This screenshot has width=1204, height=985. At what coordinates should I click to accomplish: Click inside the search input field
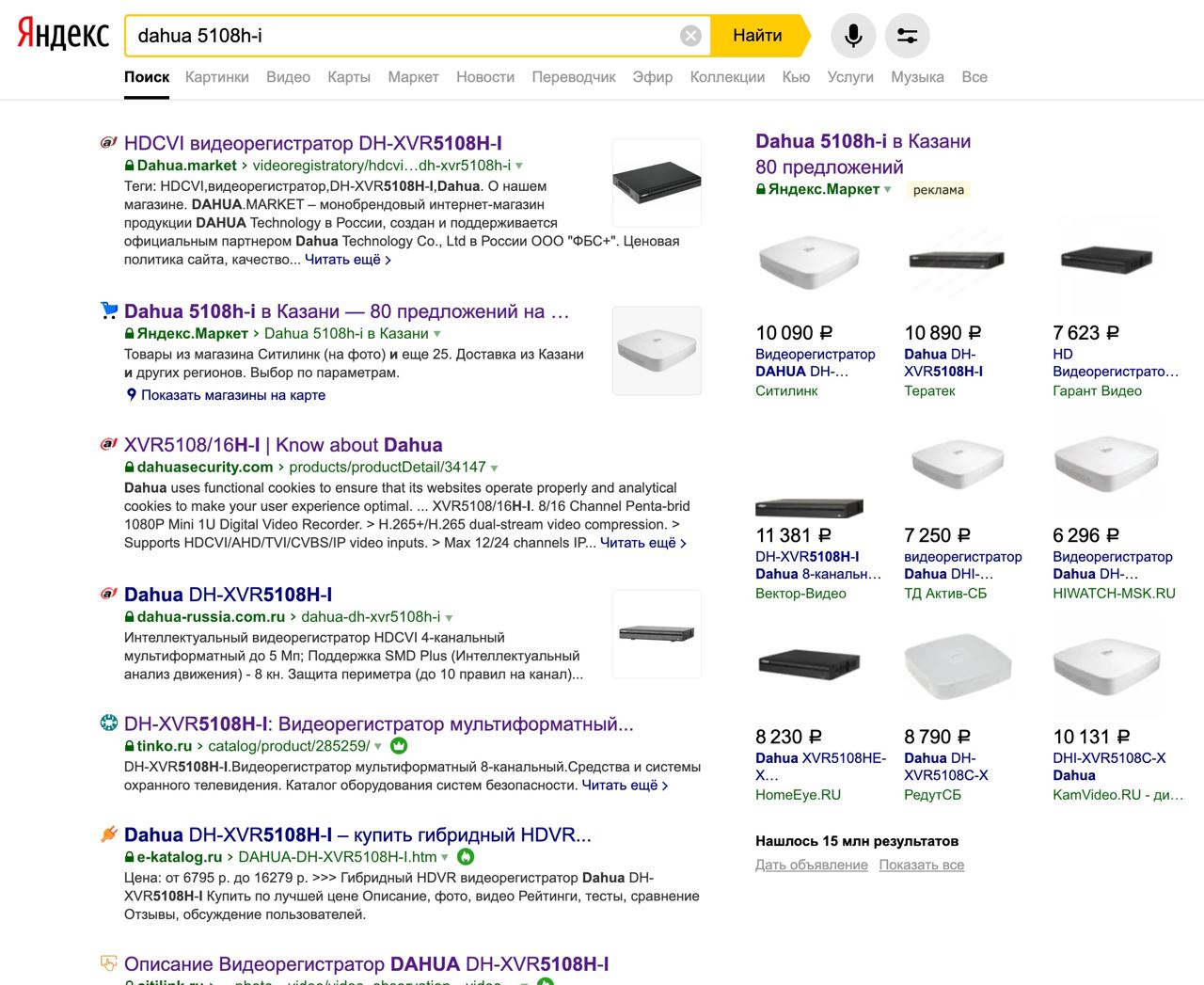(404, 36)
